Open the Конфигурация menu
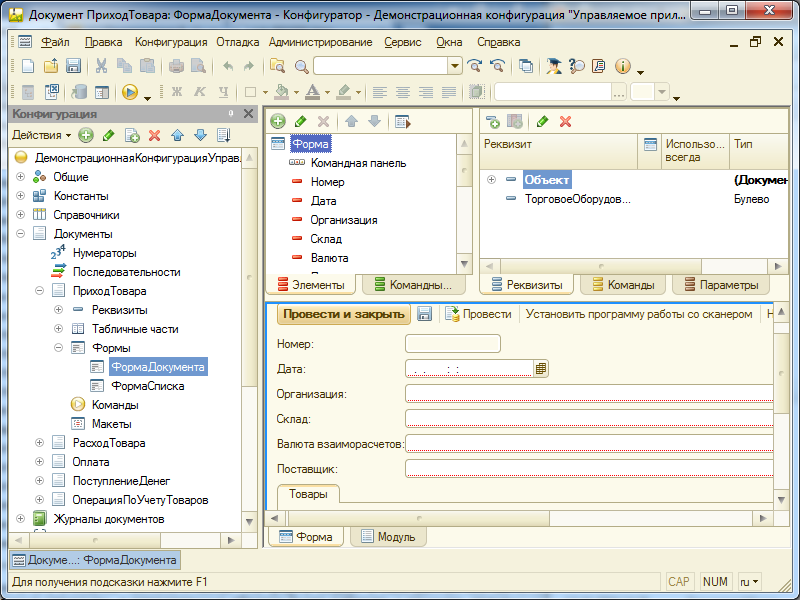The image size is (800, 600). tap(171, 42)
